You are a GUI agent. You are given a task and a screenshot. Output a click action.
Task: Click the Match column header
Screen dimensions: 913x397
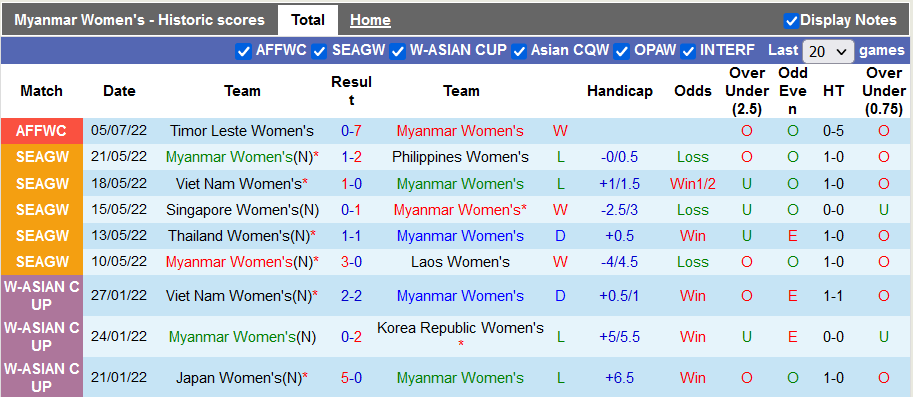coord(41,91)
